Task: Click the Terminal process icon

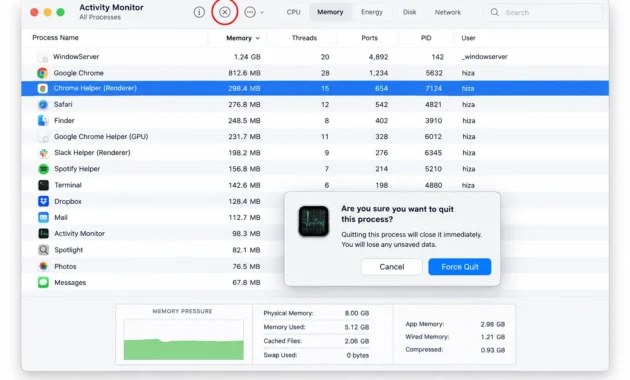Action: [43, 185]
